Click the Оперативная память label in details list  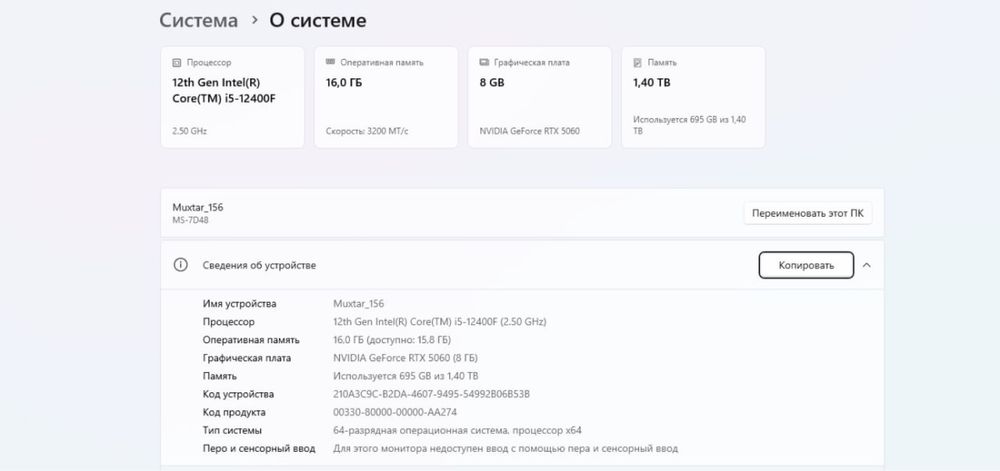pos(251,340)
